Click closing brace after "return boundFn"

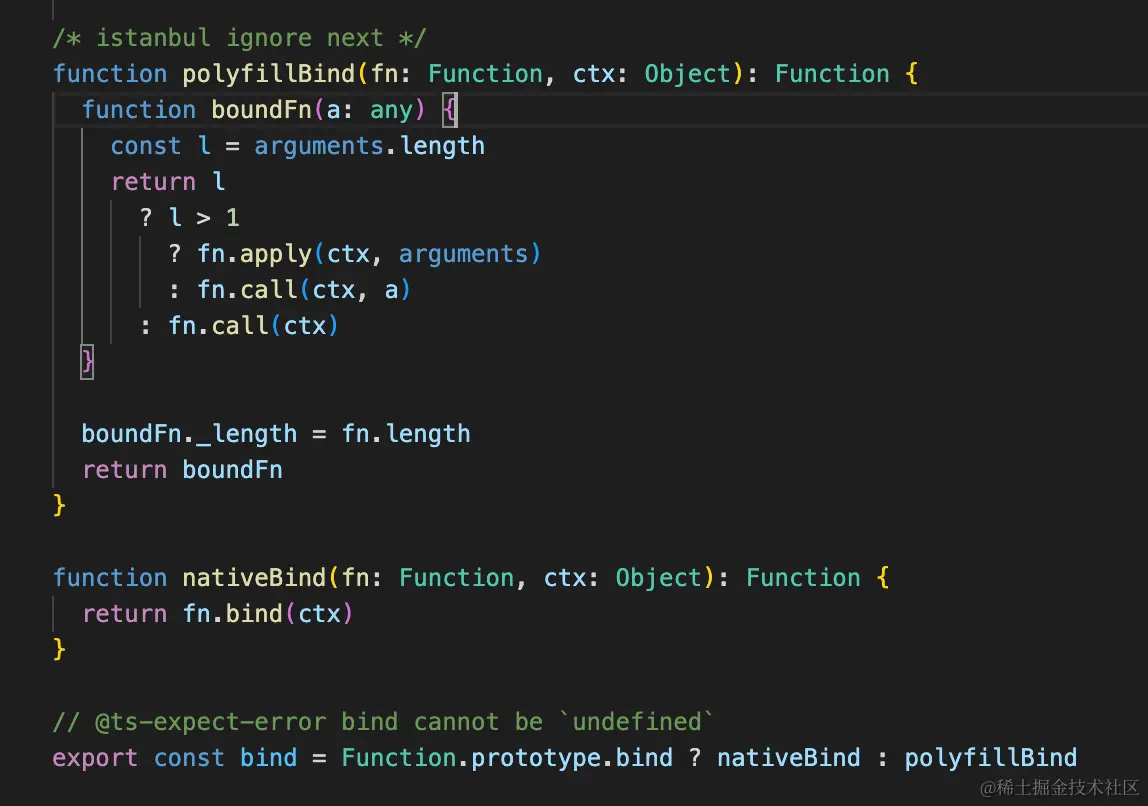pos(59,505)
